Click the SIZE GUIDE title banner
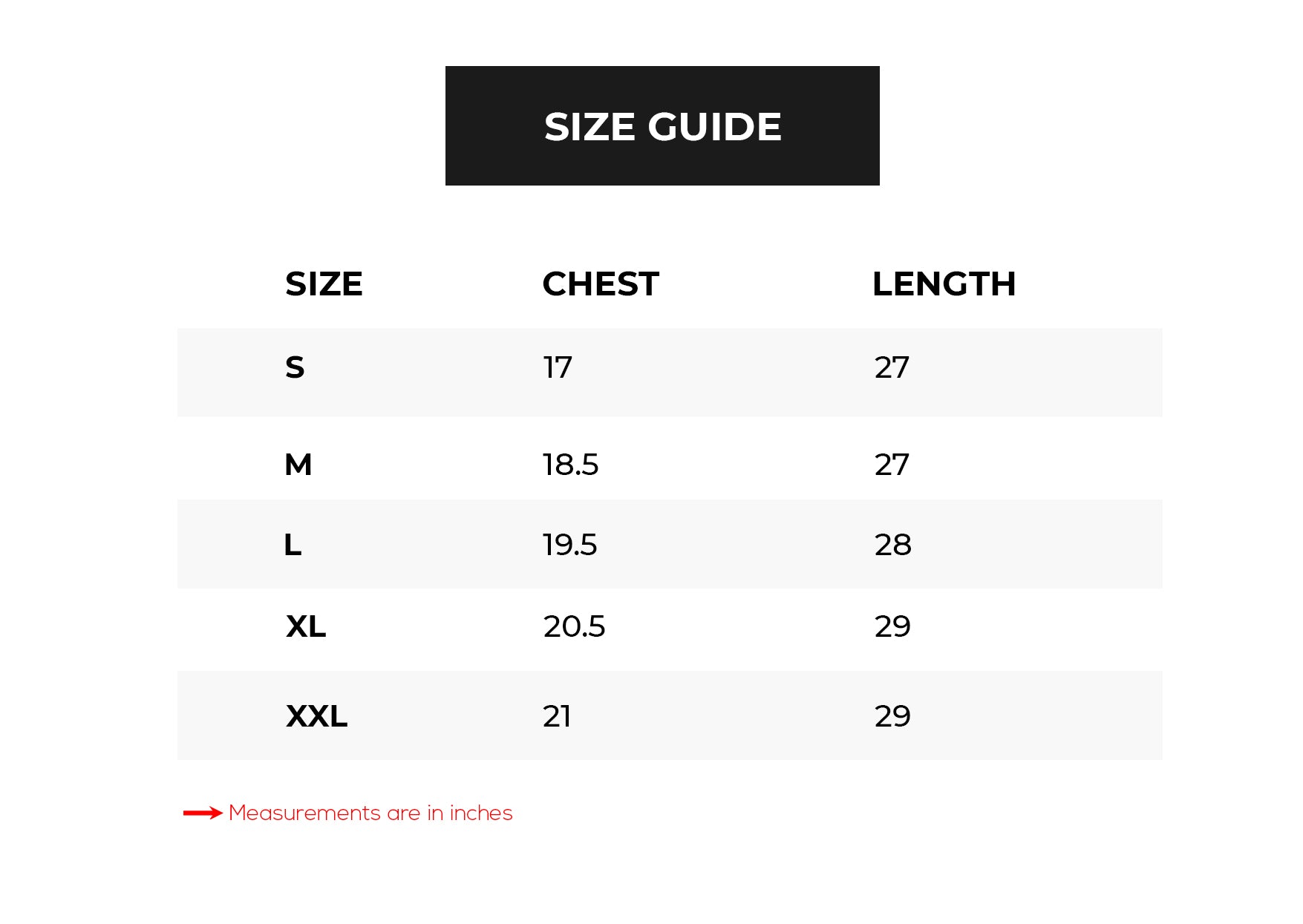 coord(662,126)
